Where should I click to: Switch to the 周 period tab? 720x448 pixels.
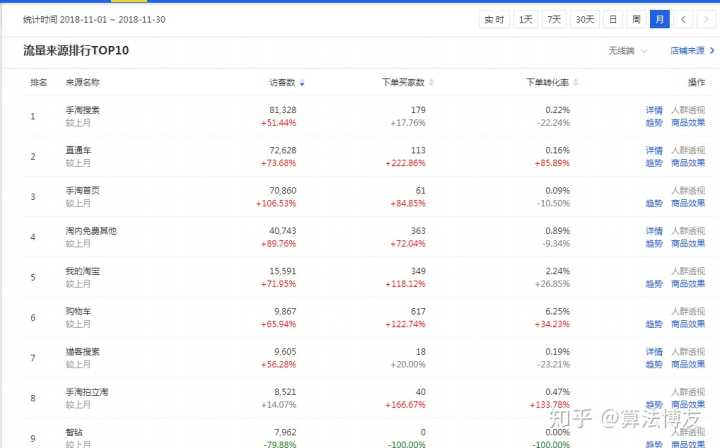[636, 20]
